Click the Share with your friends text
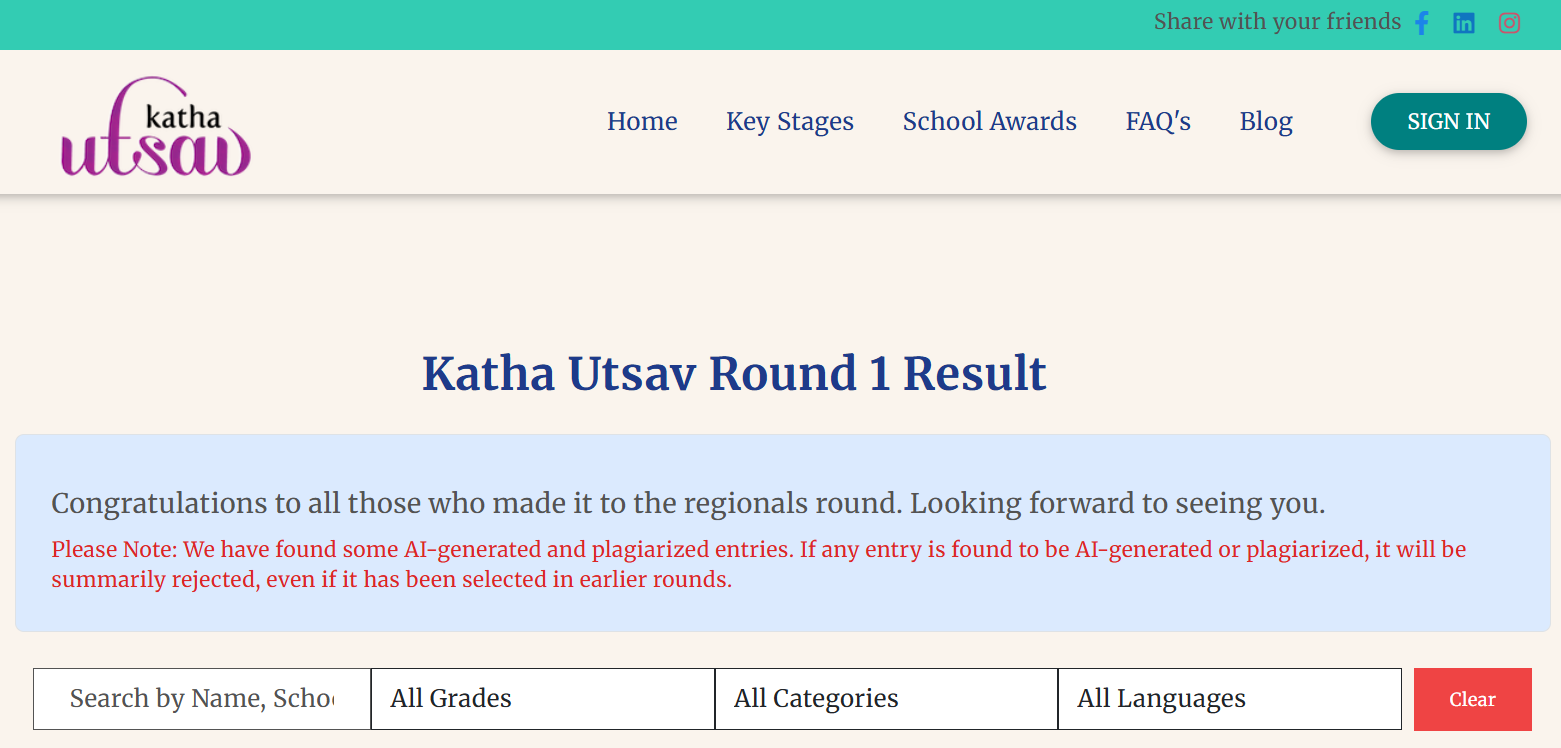Screen dimensions: 1561x748 click(x=1277, y=22)
